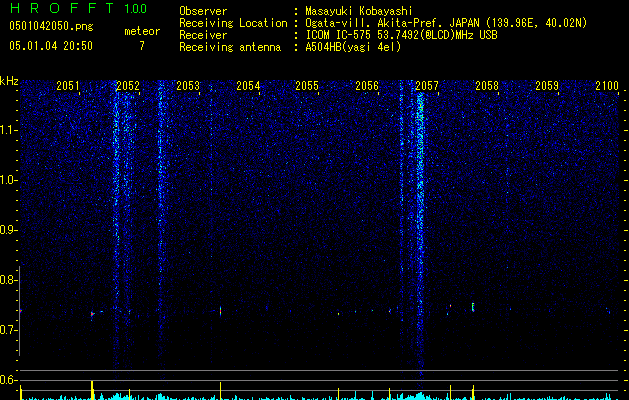Click the 1.0 kHz frequency label
Screen dimensions: 629x400
click(8, 180)
